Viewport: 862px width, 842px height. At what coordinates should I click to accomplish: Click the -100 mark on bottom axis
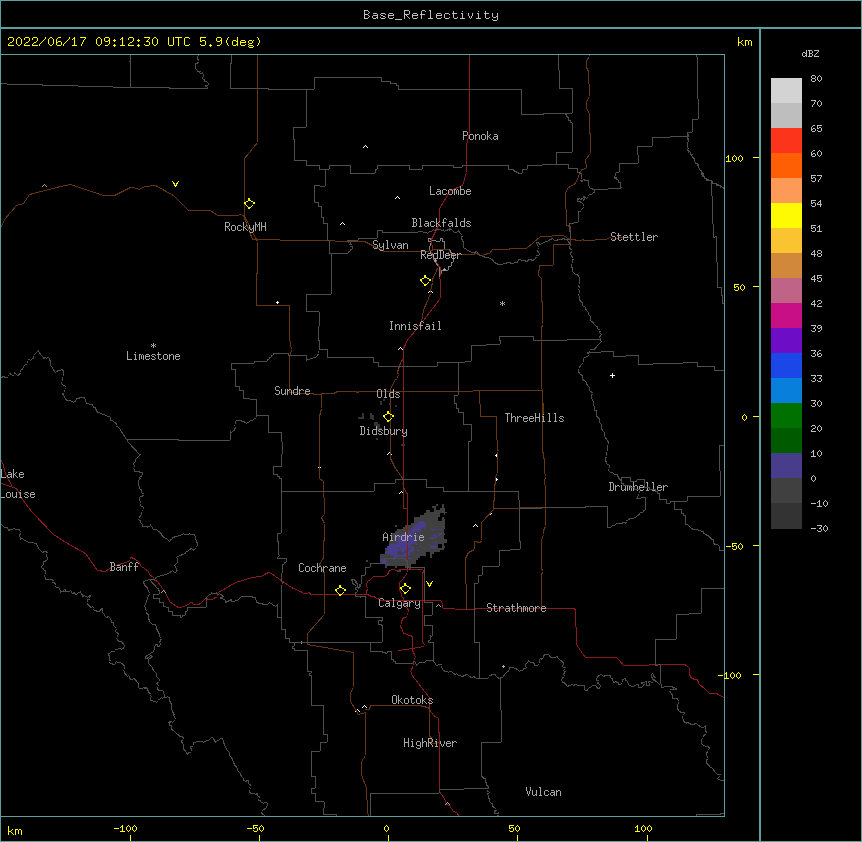[x=125, y=828]
